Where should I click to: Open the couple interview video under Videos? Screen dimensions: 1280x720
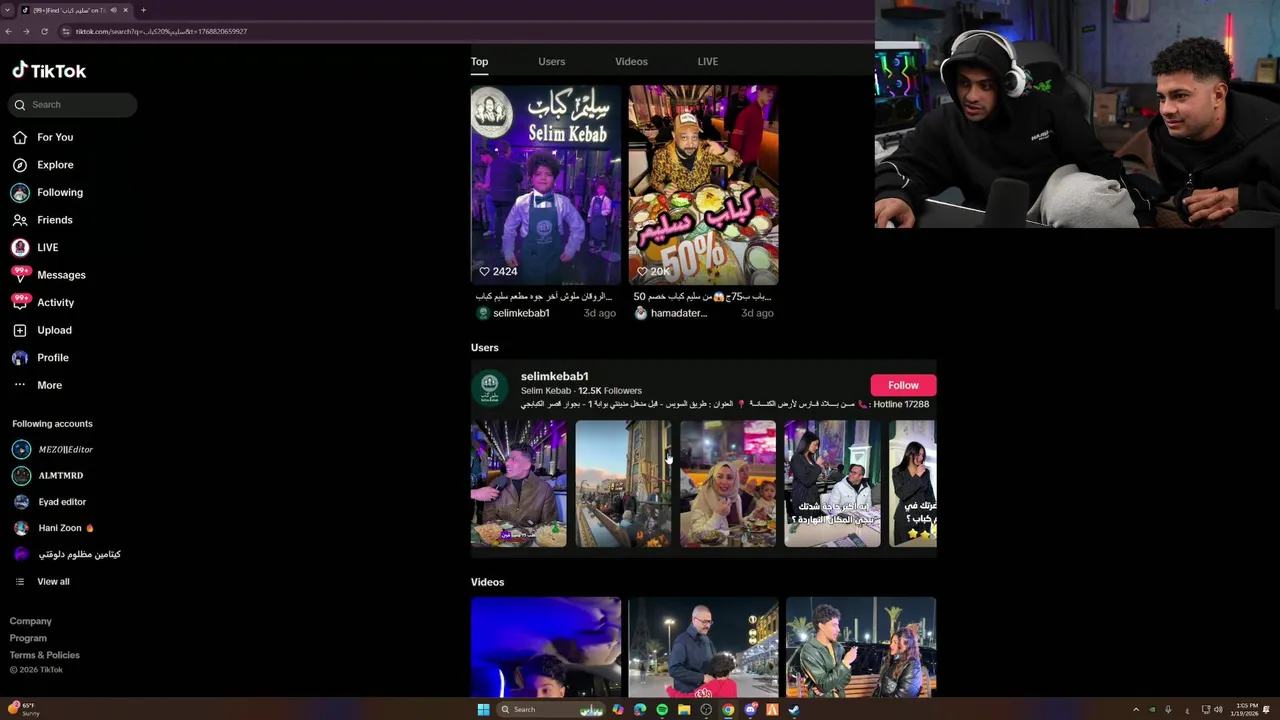point(861,647)
